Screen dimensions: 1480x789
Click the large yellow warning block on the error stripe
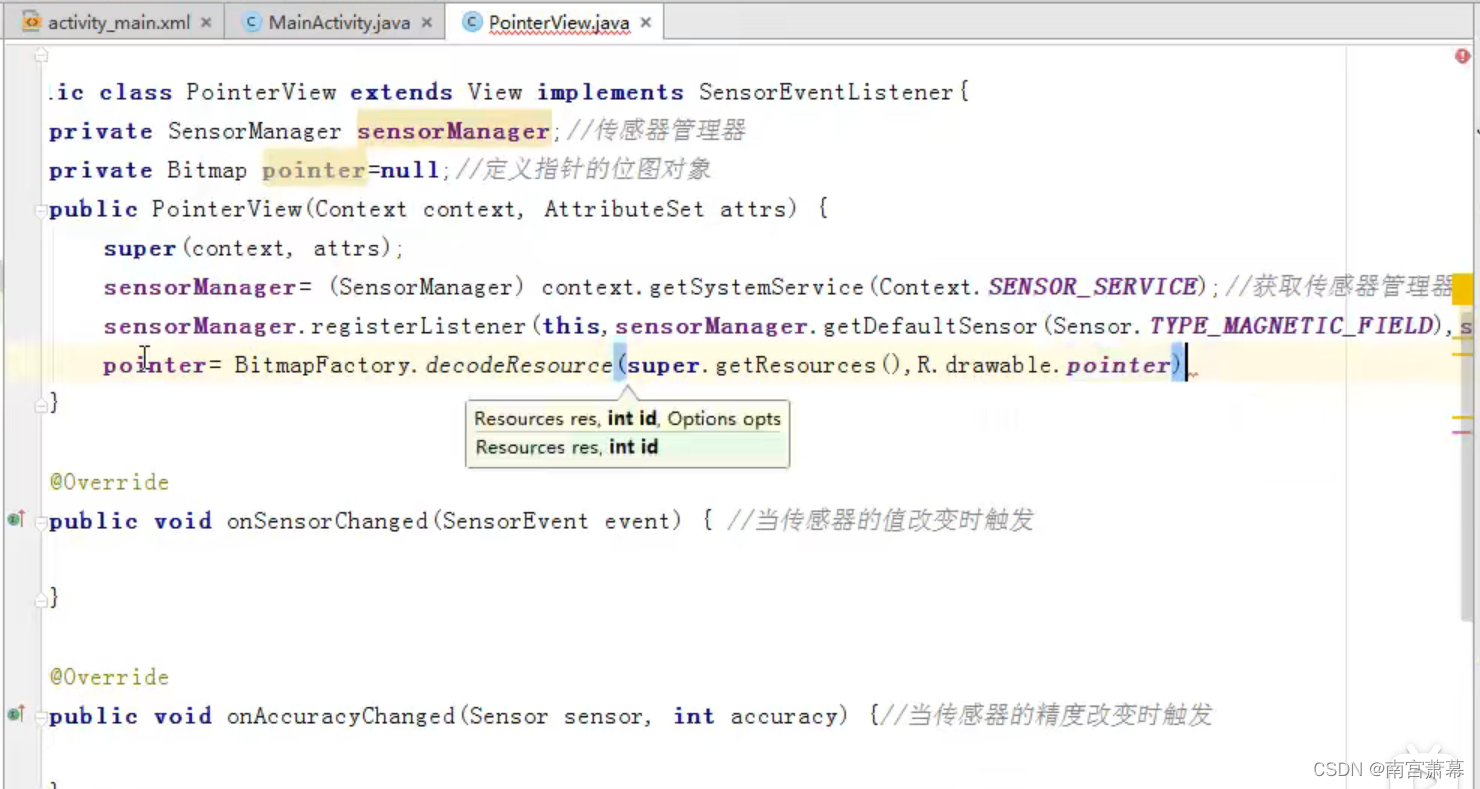1461,289
